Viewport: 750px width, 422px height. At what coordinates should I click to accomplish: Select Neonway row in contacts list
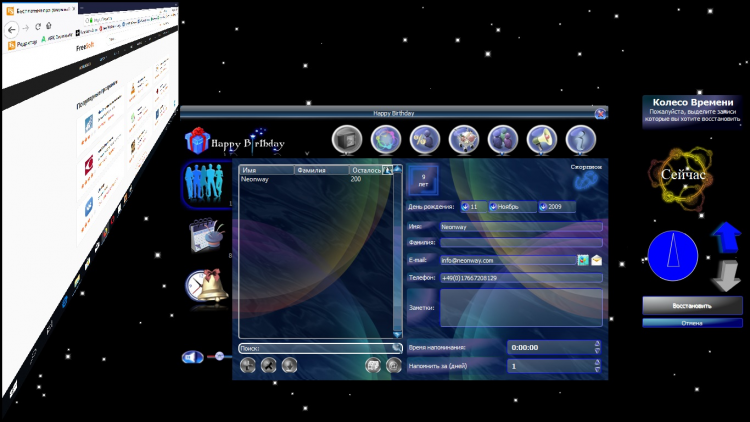300,179
